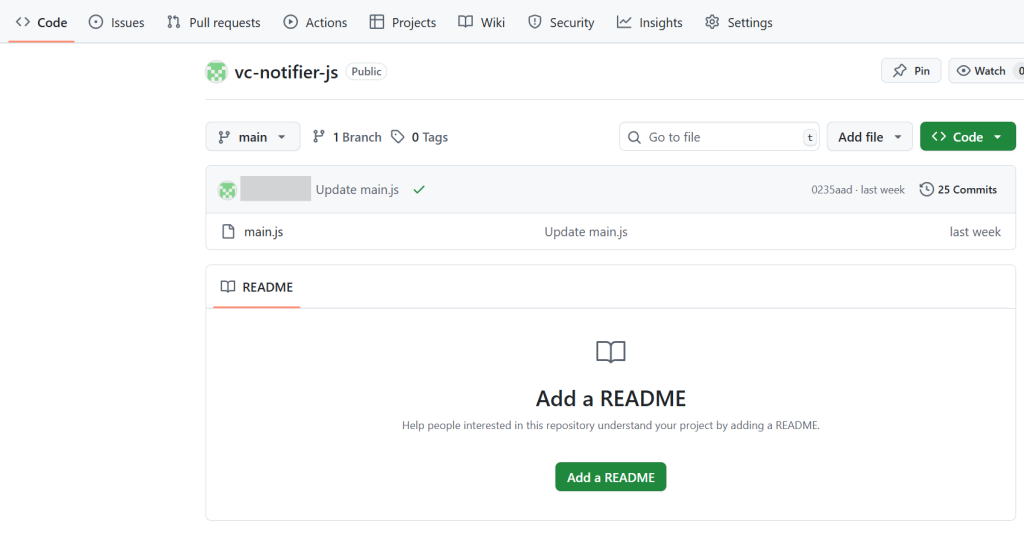The image size is (1024, 552).
Task: View the 1 Branch link
Action: pyautogui.click(x=347, y=137)
